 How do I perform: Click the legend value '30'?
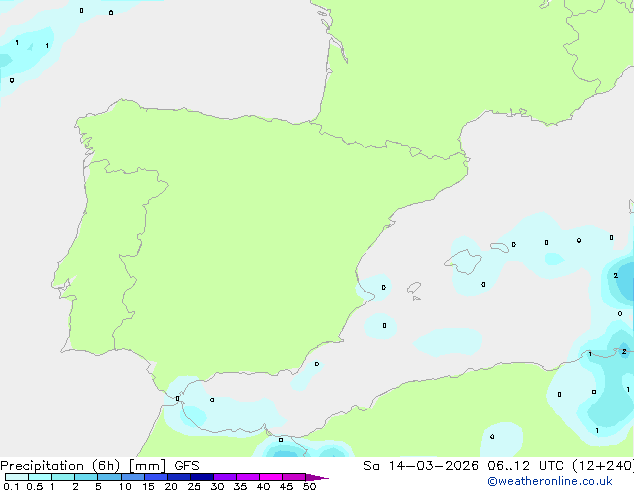217,486
